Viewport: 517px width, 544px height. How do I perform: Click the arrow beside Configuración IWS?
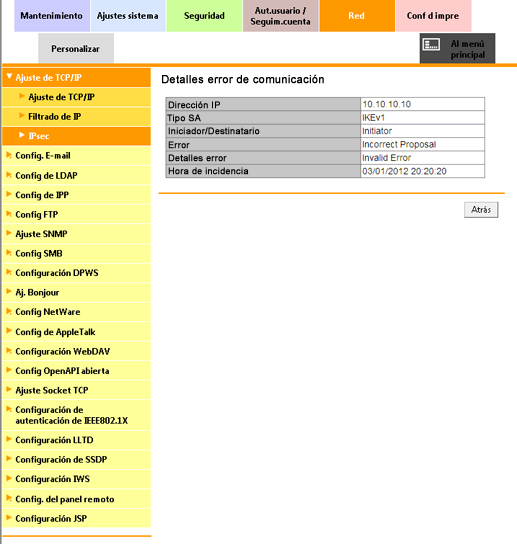(x=9, y=478)
